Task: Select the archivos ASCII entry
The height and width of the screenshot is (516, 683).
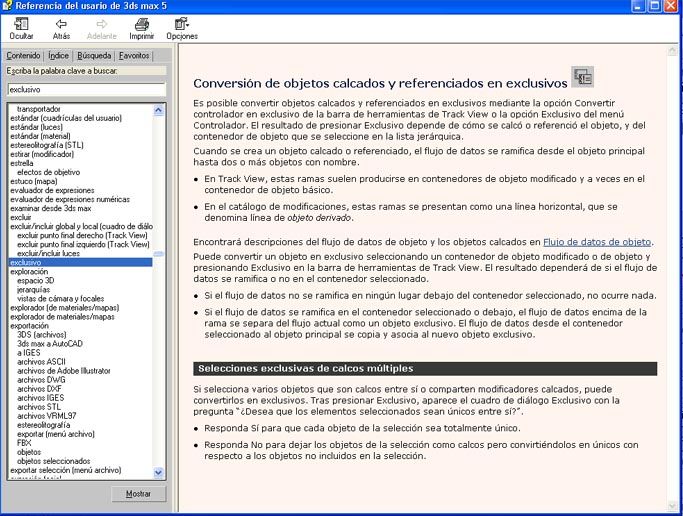Action: 41,362
